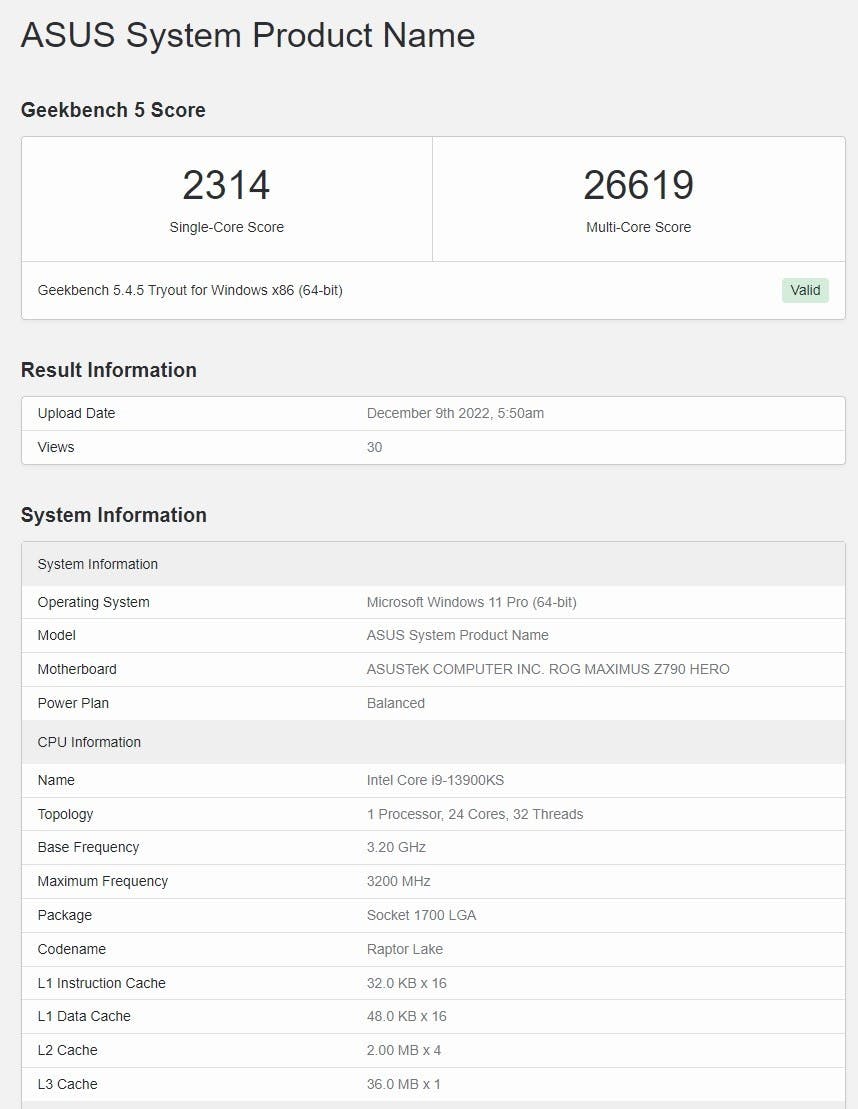Select the 3.20 GHz value
This screenshot has height=1109, width=858.
click(x=396, y=847)
